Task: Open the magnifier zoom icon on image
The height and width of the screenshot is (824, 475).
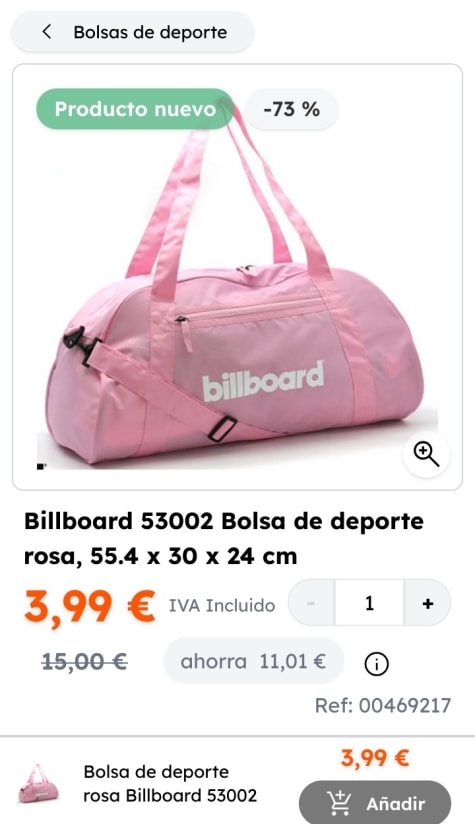Action: (x=426, y=454)
